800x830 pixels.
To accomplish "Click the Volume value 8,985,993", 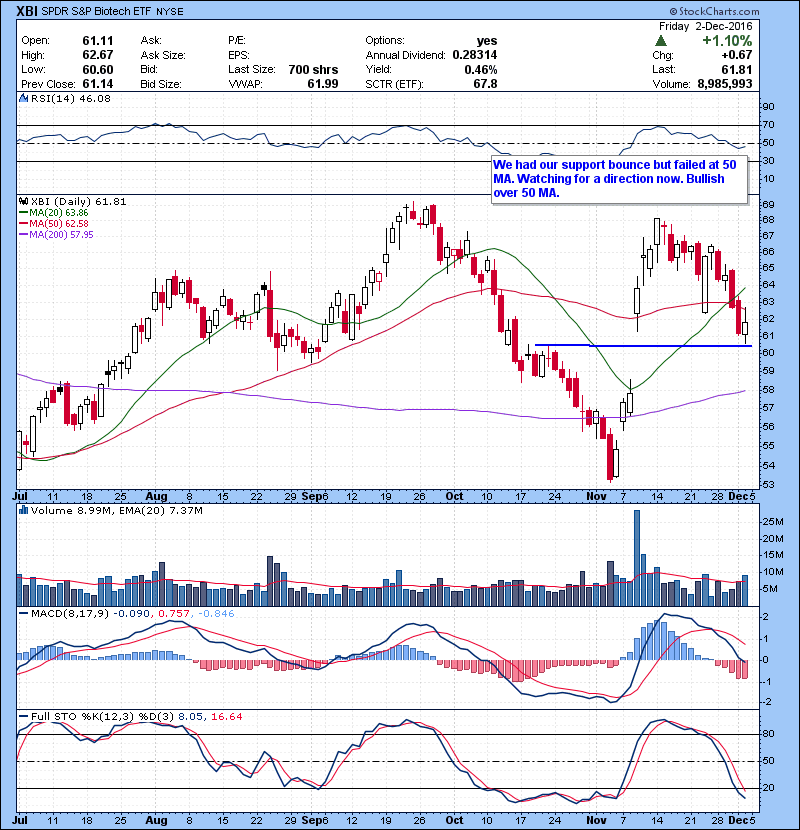I will click(x=725, y=84).
